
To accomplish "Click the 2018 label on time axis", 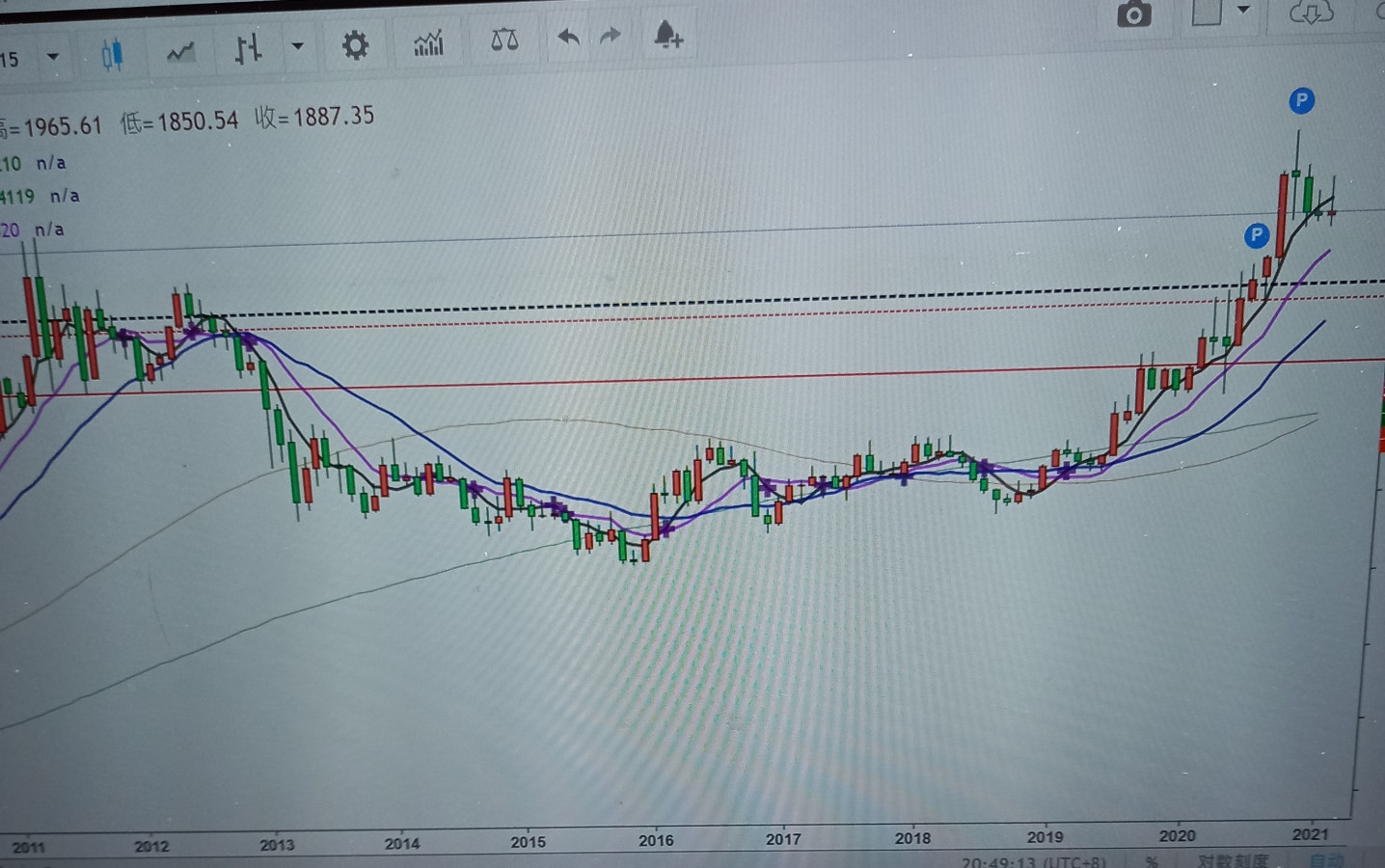I will click(912, 837).
